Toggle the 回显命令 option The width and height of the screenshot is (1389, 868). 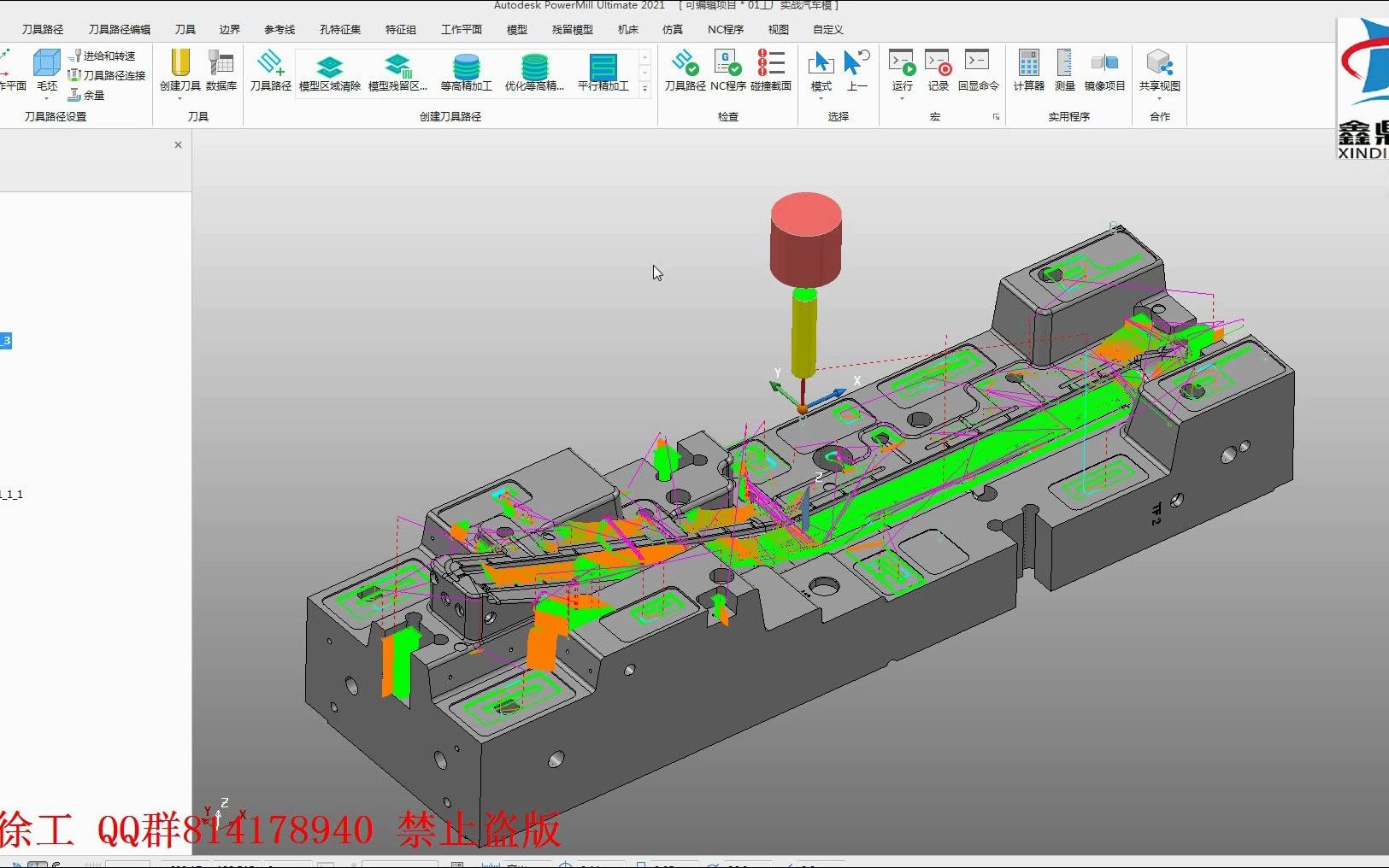[x=978, y=71]
